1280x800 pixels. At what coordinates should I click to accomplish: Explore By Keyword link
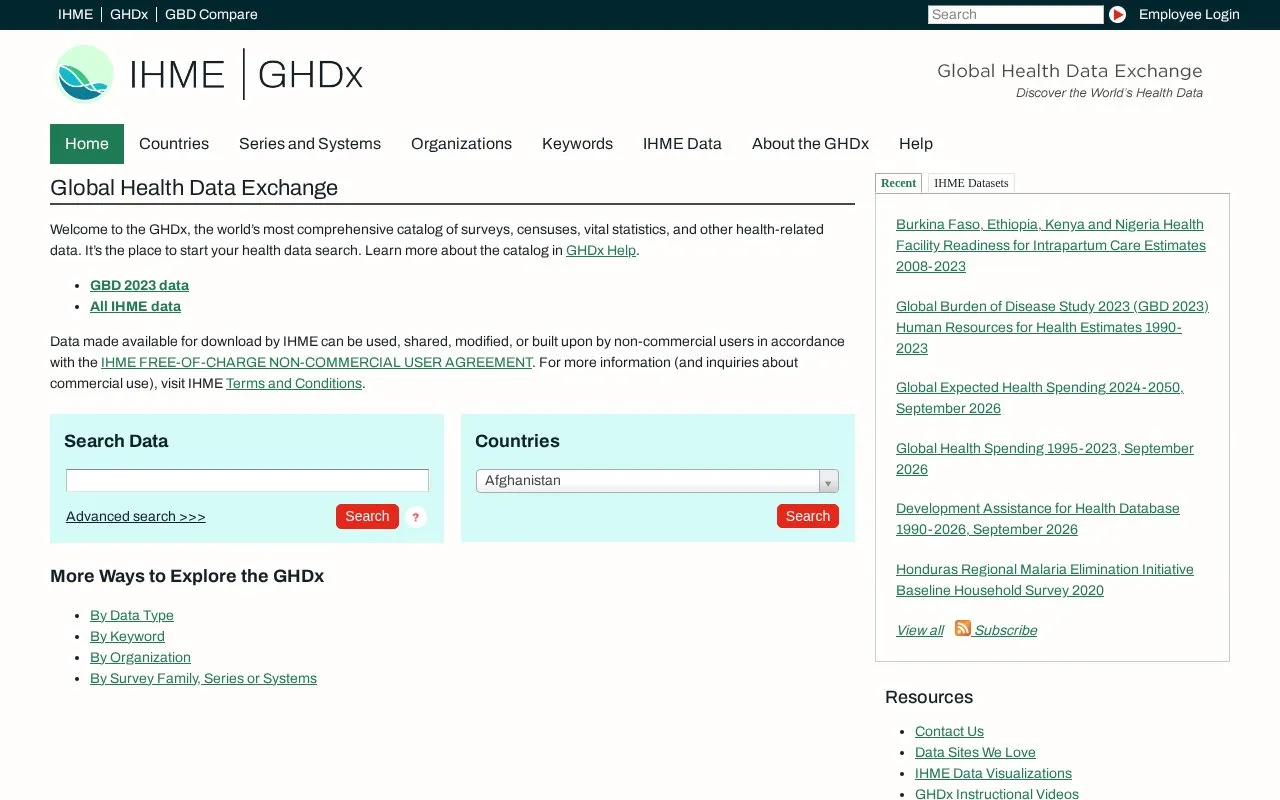127,636
